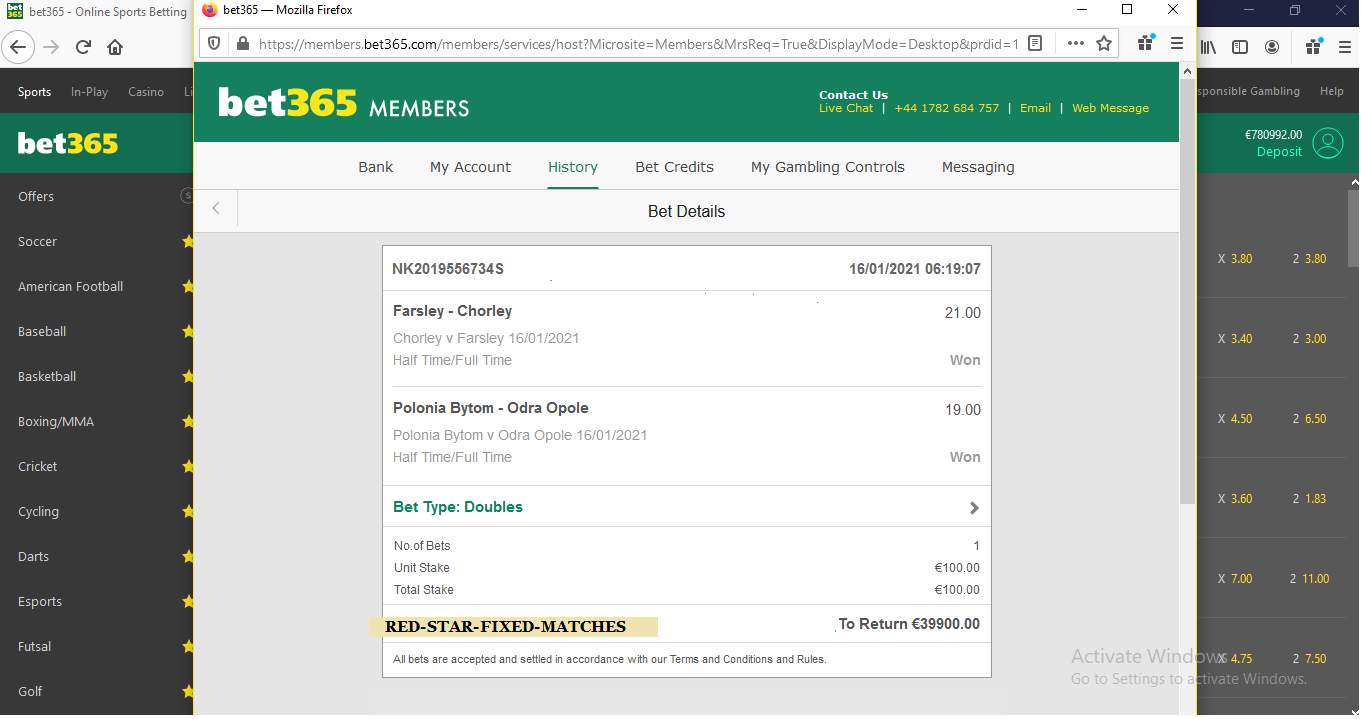The width and height of the screenshot is (1361, 719).
Task: Click the bet365 Members logo in the popup
Action: point(343,103)
